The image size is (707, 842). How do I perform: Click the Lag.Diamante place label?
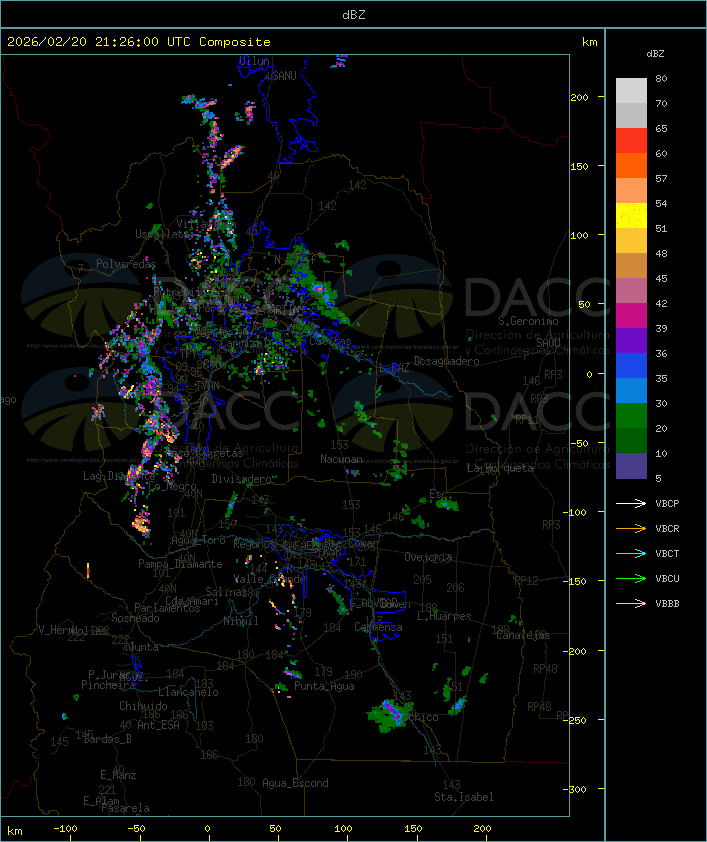pos(119,476)
